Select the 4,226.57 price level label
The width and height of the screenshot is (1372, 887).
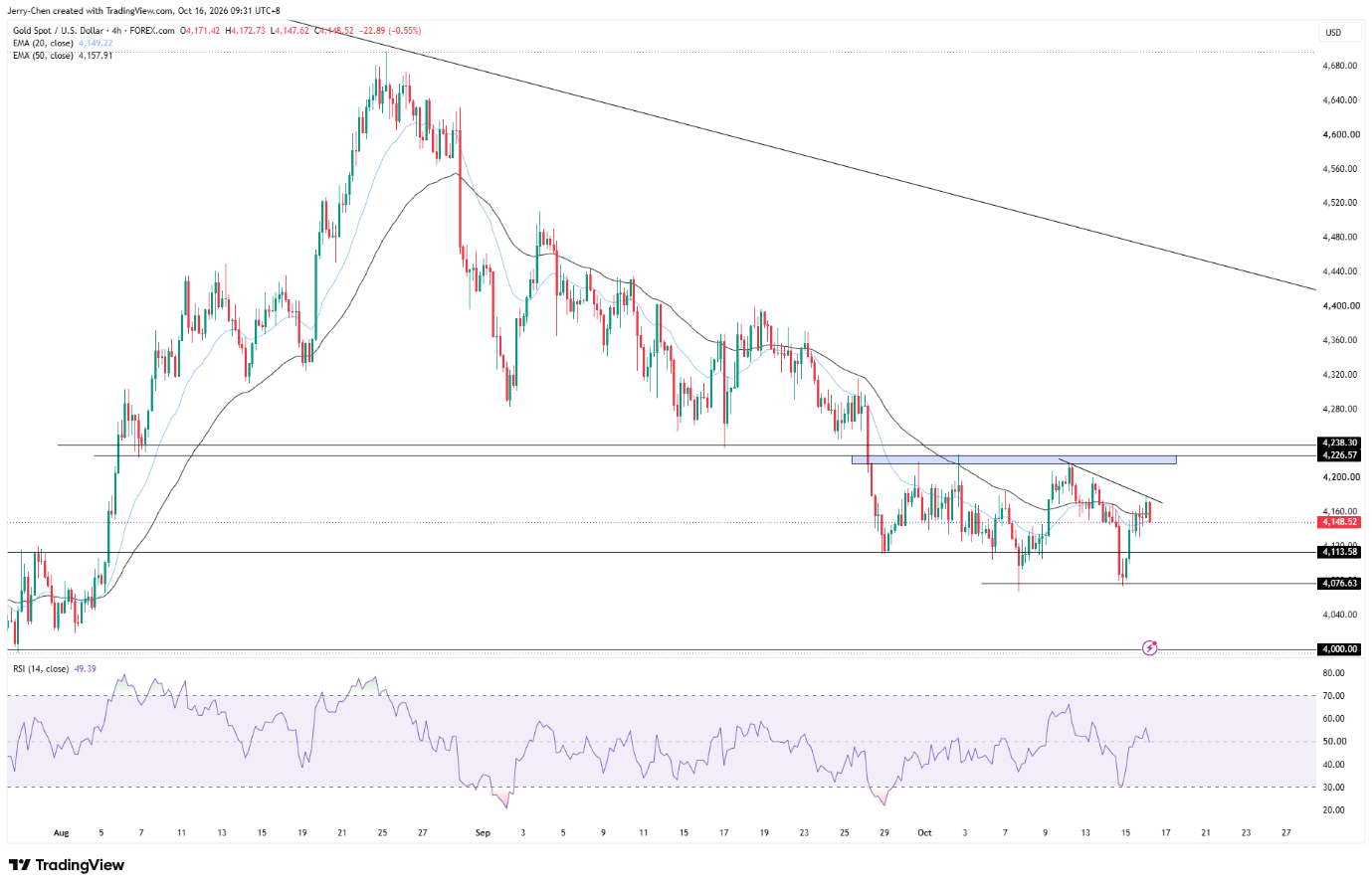tap(1340, 455)
